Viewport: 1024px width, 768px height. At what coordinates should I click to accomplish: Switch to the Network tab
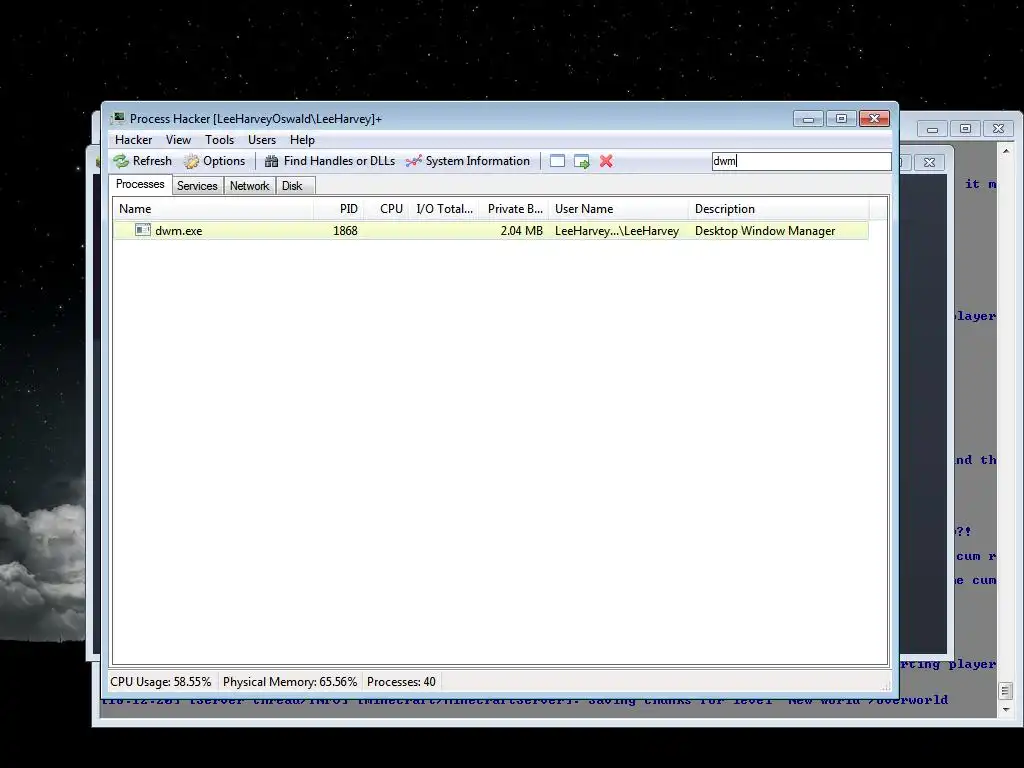click(249, 186)
